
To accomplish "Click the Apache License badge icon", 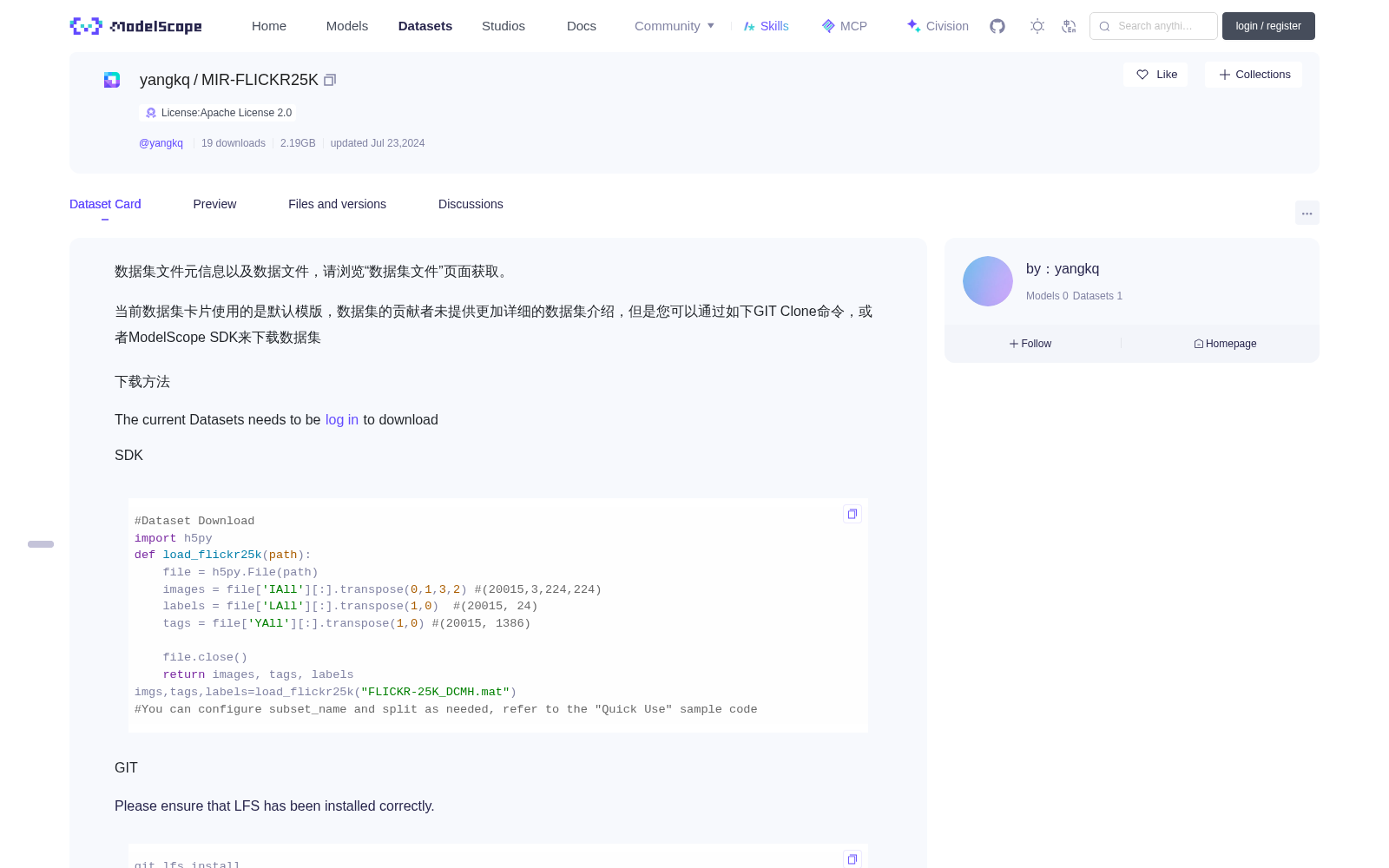I will tap(151, 113).
